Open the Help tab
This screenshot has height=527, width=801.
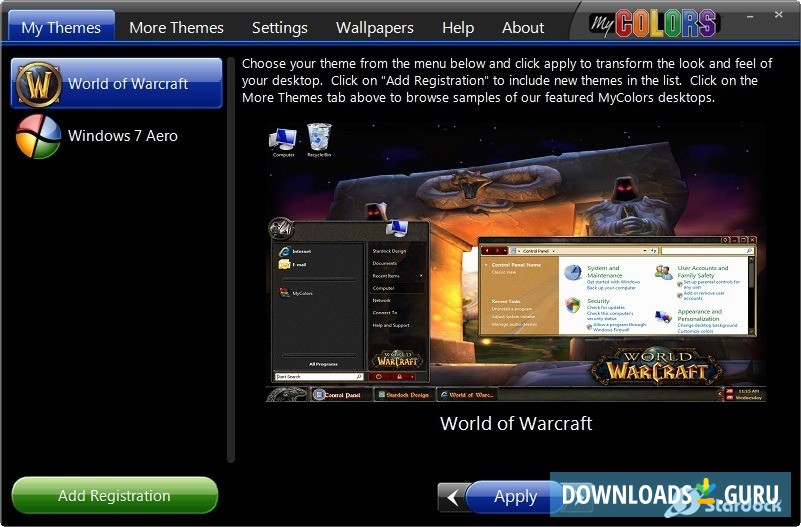tap(458, 28)
